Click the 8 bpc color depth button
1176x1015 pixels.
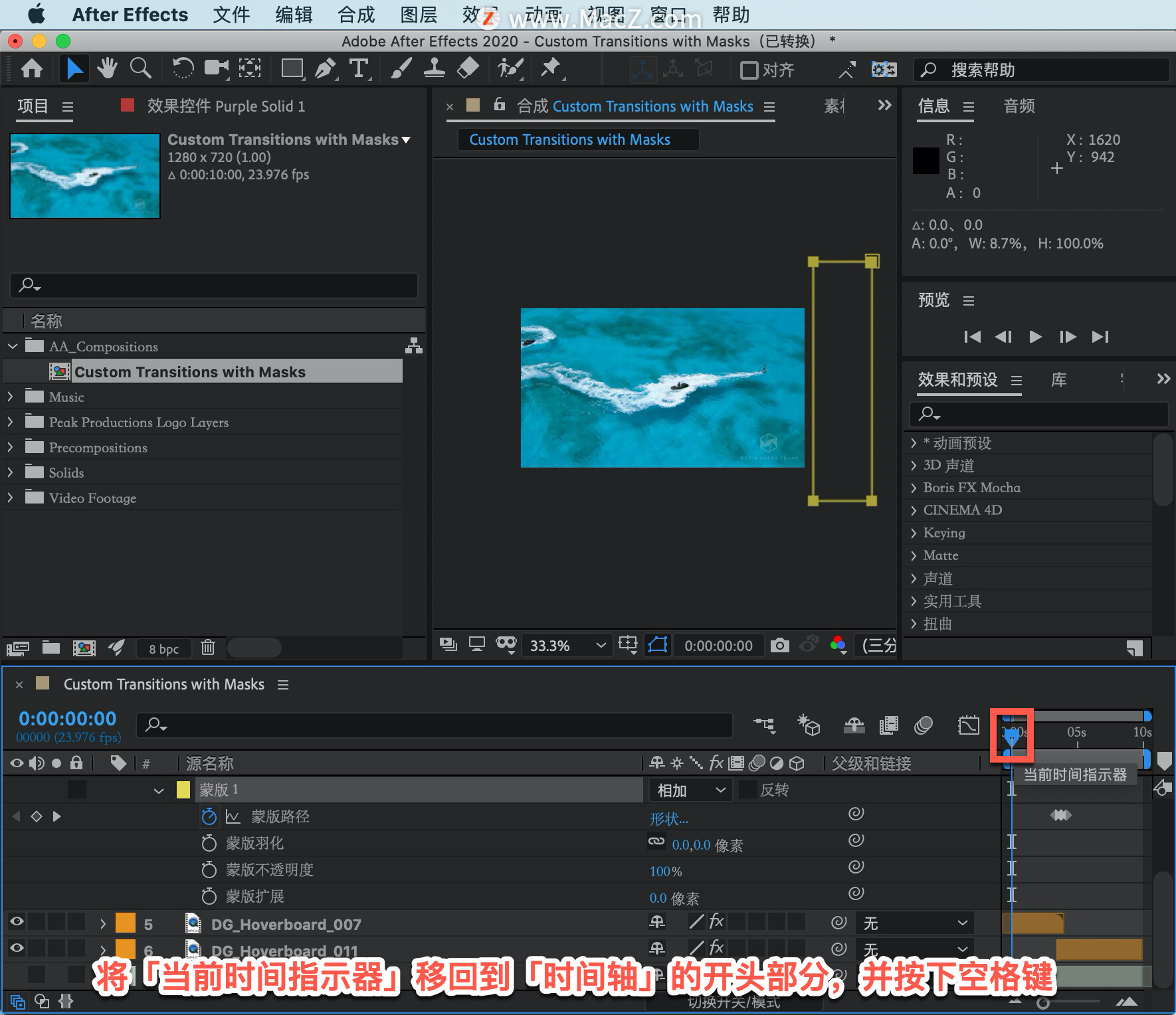(163, 648)
